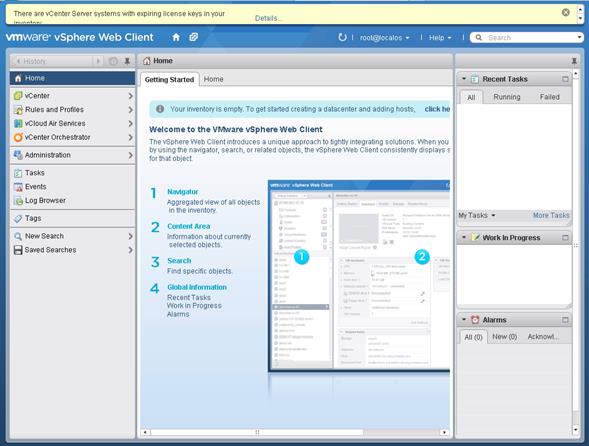Click the Events icon in the navigator
This screenshot has width=589, height=446.
pyautogui.click(x=18, y=187)
